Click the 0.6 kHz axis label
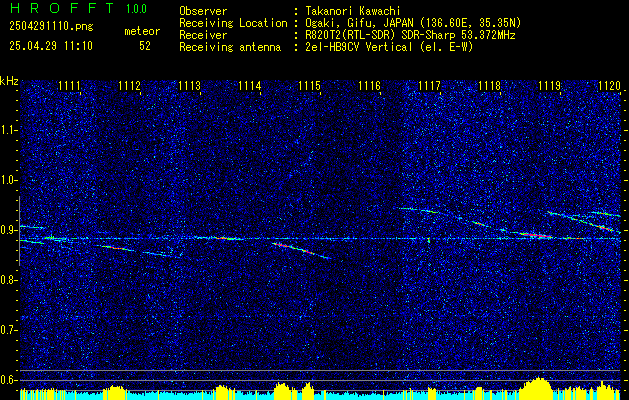 click(8, 380)
